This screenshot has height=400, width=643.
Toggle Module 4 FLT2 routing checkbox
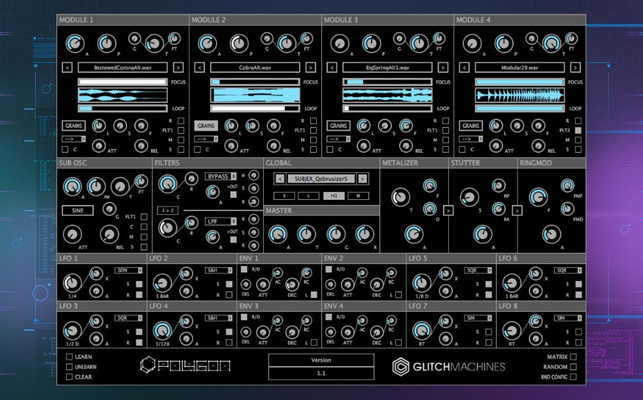[578, 130]
